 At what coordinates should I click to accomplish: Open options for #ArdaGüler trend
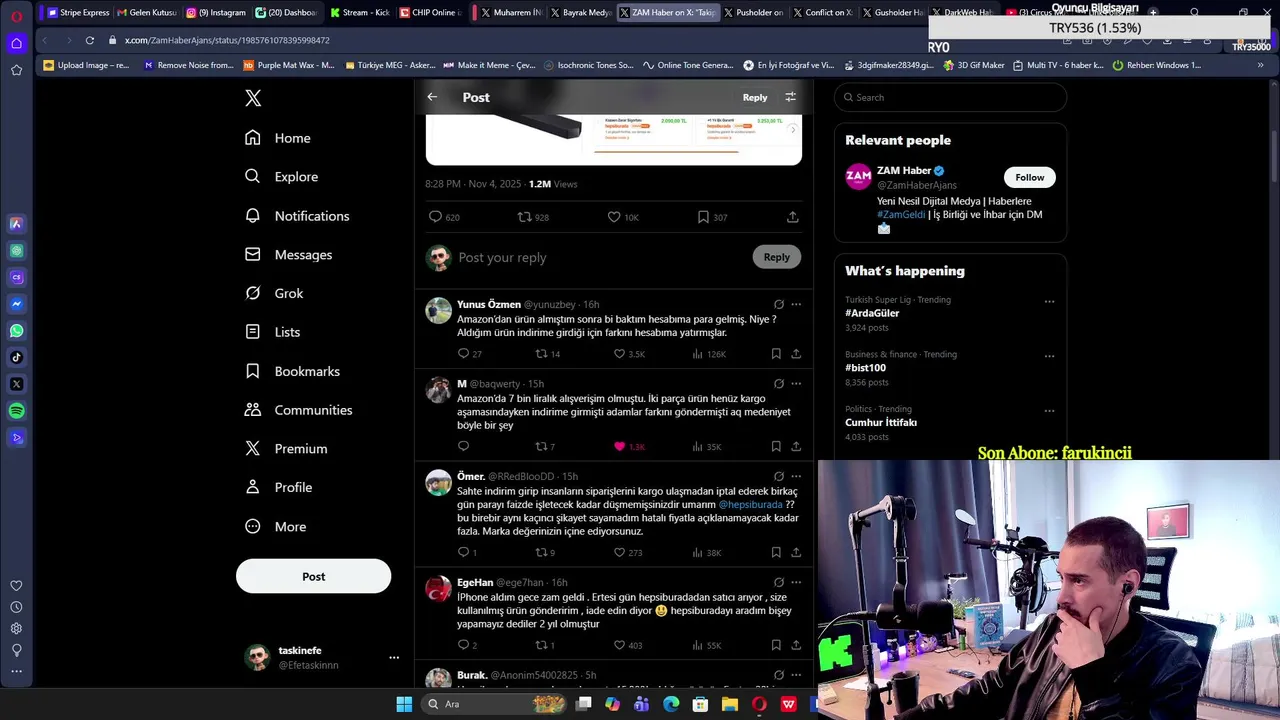pos(1049,301)
